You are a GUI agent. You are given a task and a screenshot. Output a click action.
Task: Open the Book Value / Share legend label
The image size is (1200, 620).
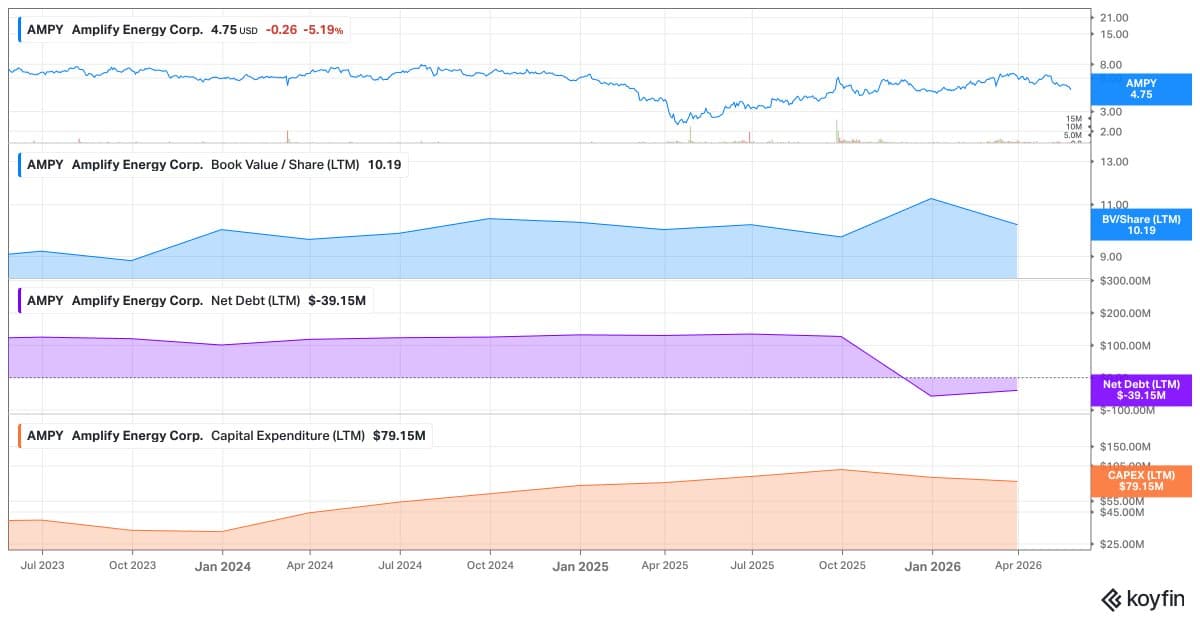[x=306, y=165]
